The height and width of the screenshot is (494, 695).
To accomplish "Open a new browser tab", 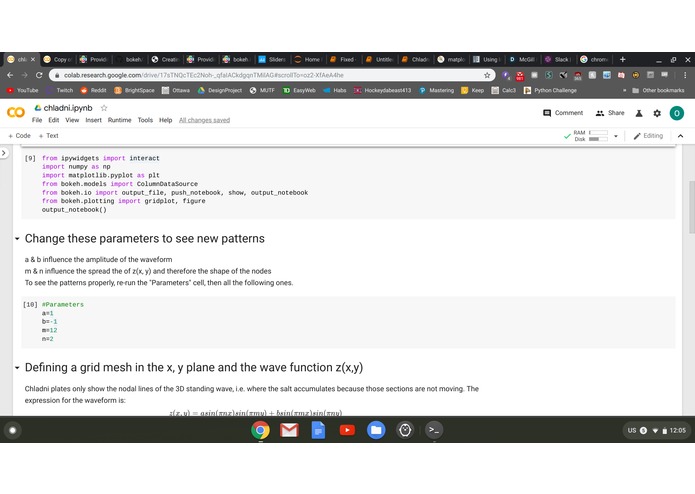I will pos(622,59).
